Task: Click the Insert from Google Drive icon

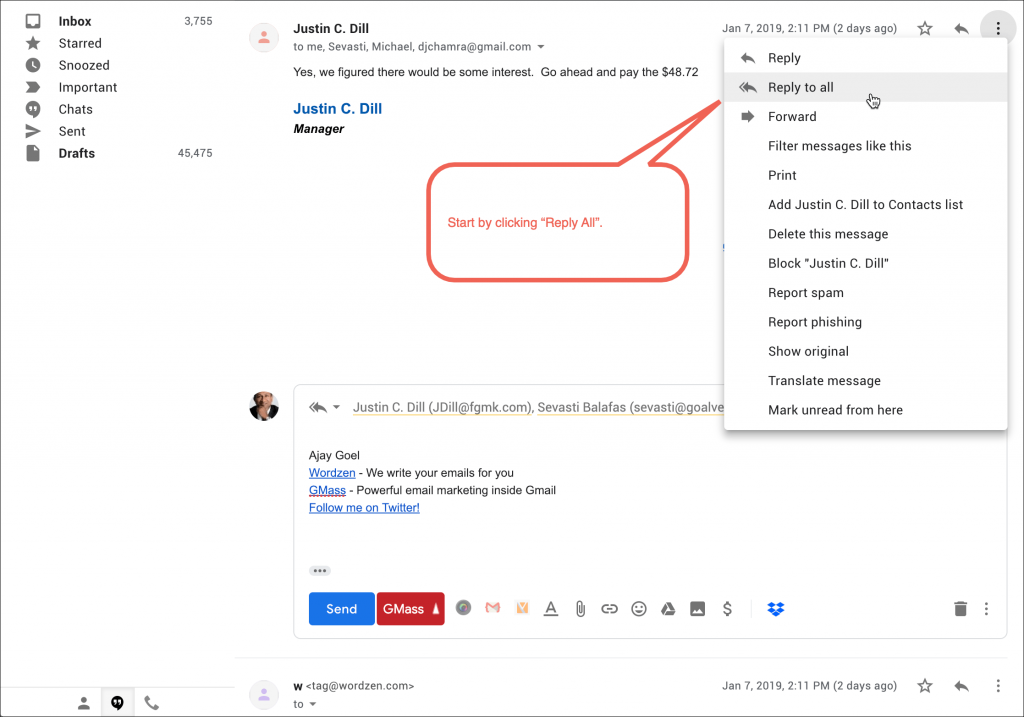Action: point(668,608)
